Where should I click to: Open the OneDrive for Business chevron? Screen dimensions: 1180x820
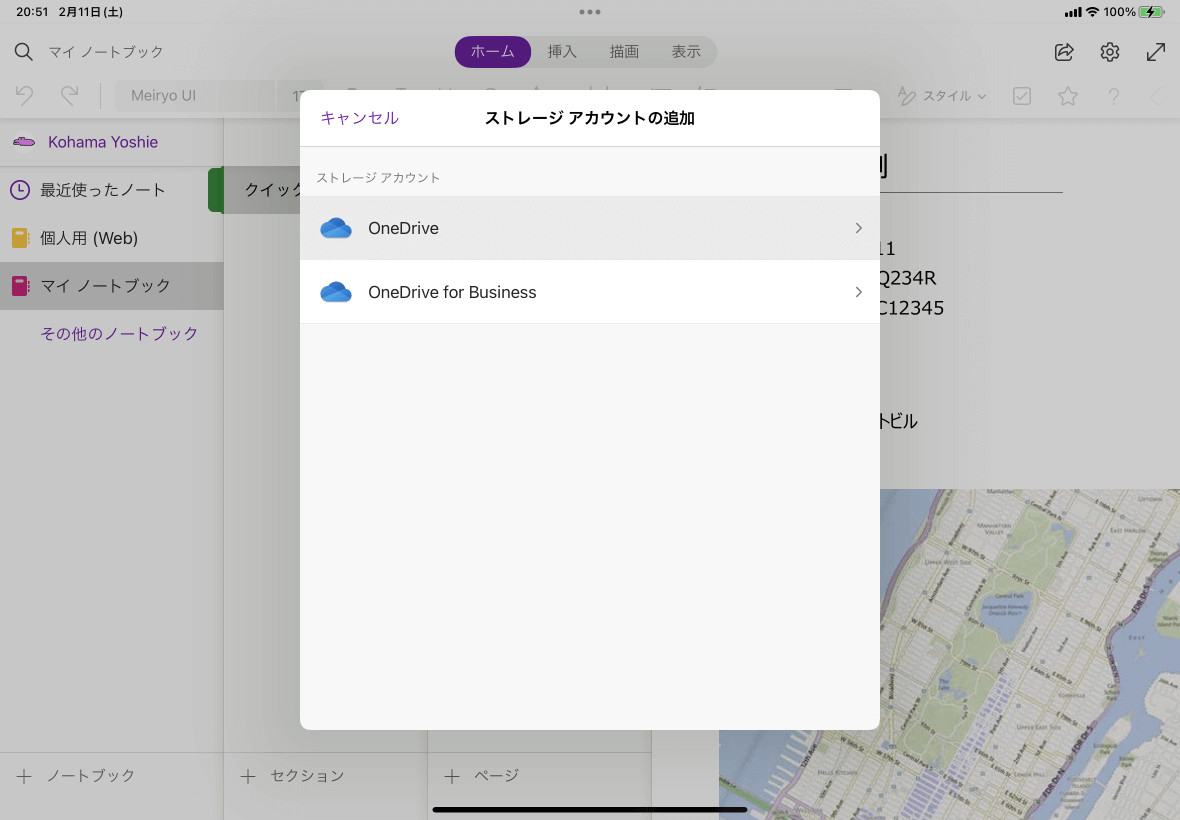(859, 292)
